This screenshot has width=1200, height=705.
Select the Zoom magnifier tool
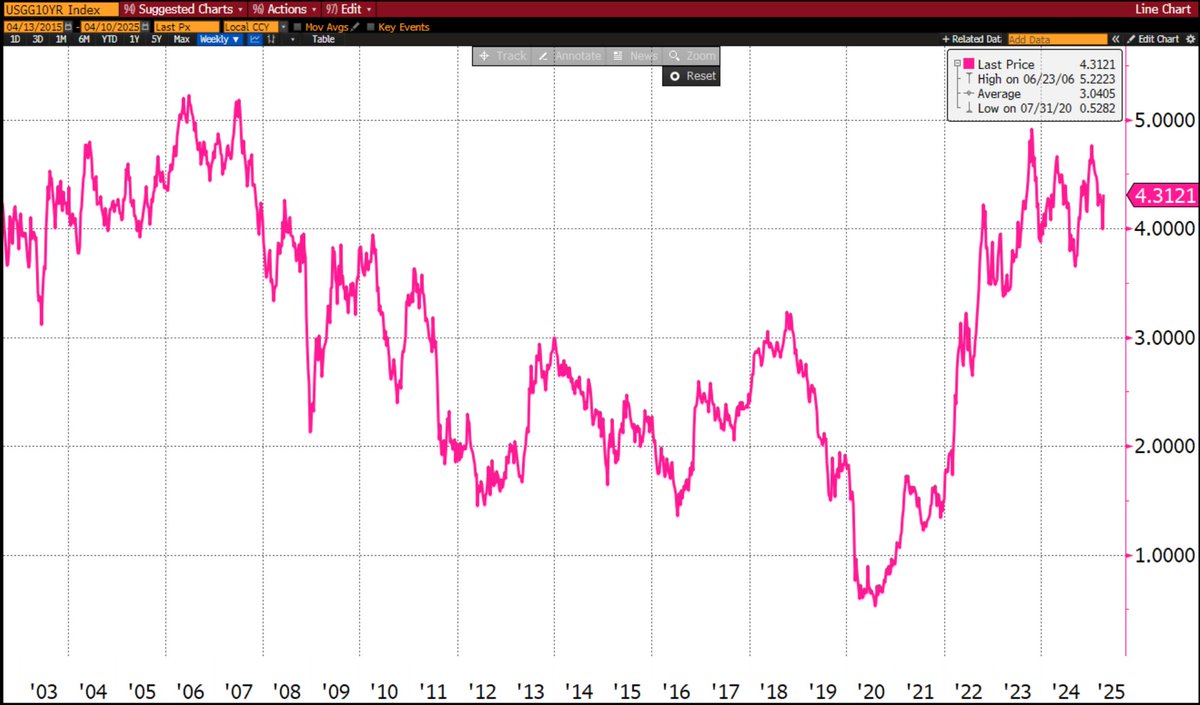tap(690, 55)
